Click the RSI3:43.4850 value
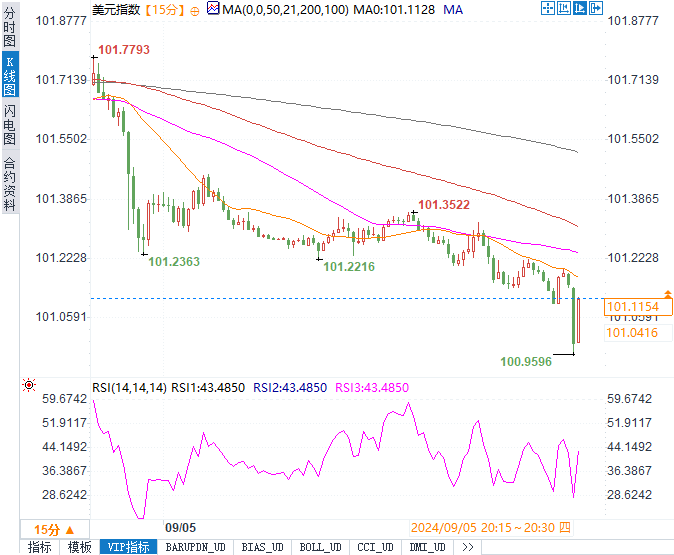 click(x=372, y=387)
